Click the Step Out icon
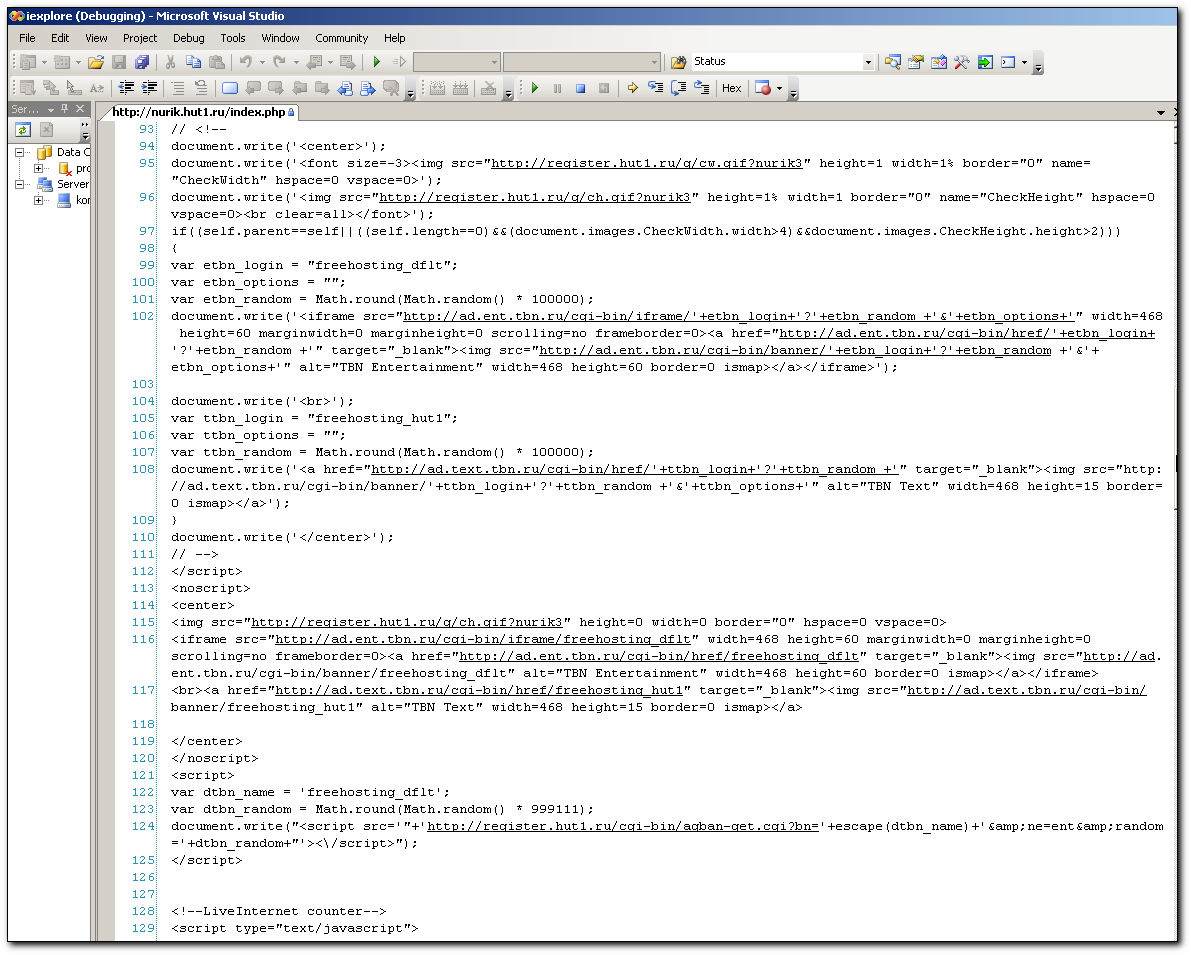Viewport: 1191px width, 955px height. coord(702,88)
